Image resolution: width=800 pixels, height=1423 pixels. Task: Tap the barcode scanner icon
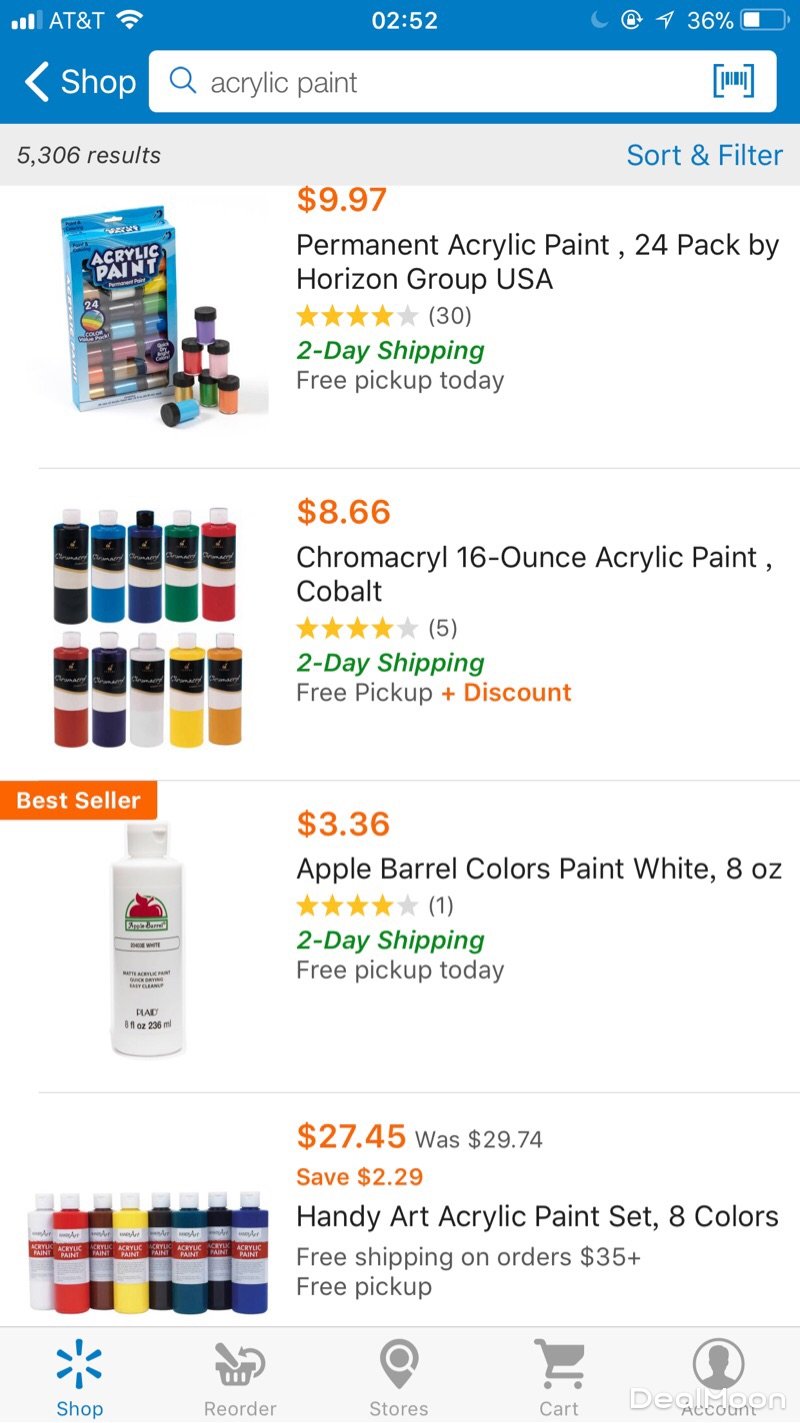tap(733, 82)
